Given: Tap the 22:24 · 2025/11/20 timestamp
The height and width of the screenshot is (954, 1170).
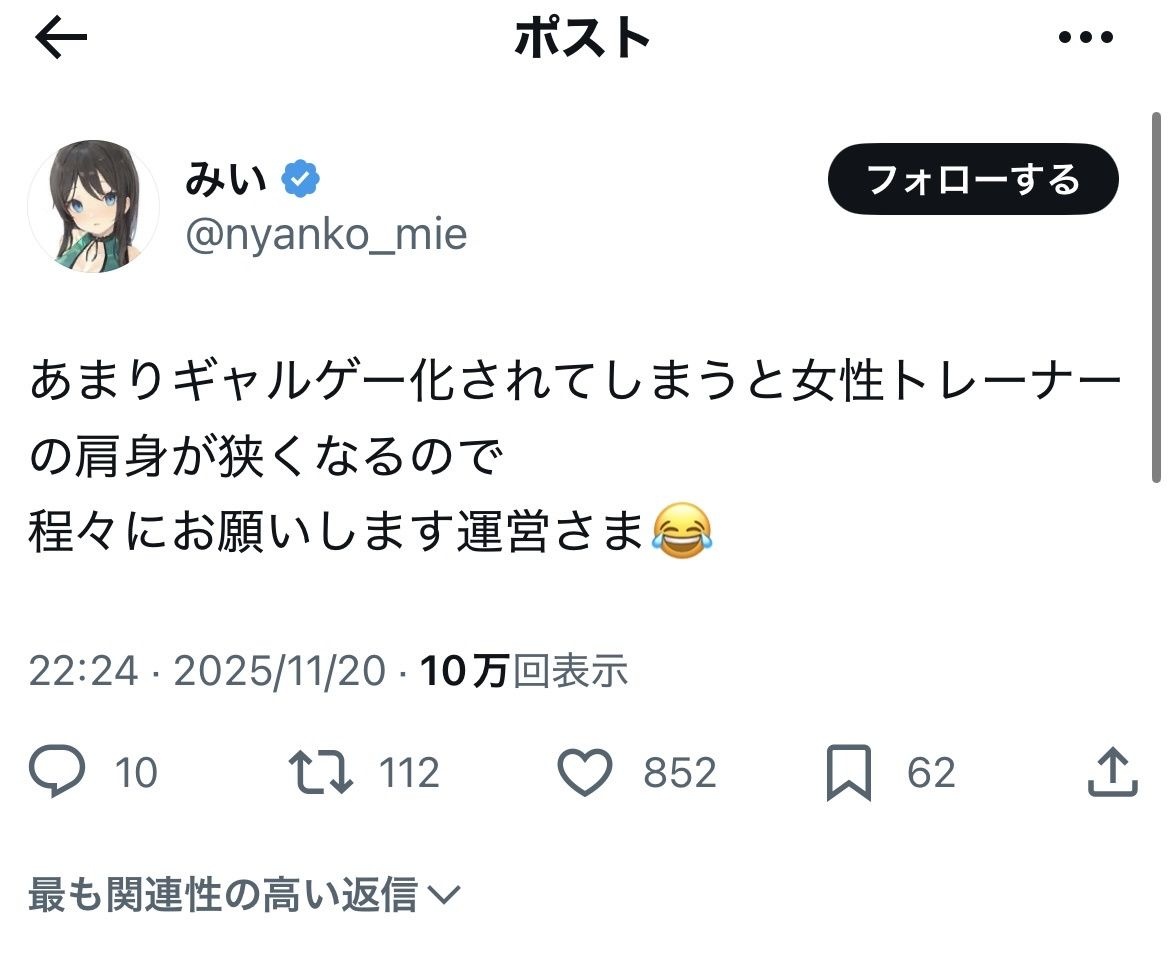Looking at the screenshot, I should 206,671.
